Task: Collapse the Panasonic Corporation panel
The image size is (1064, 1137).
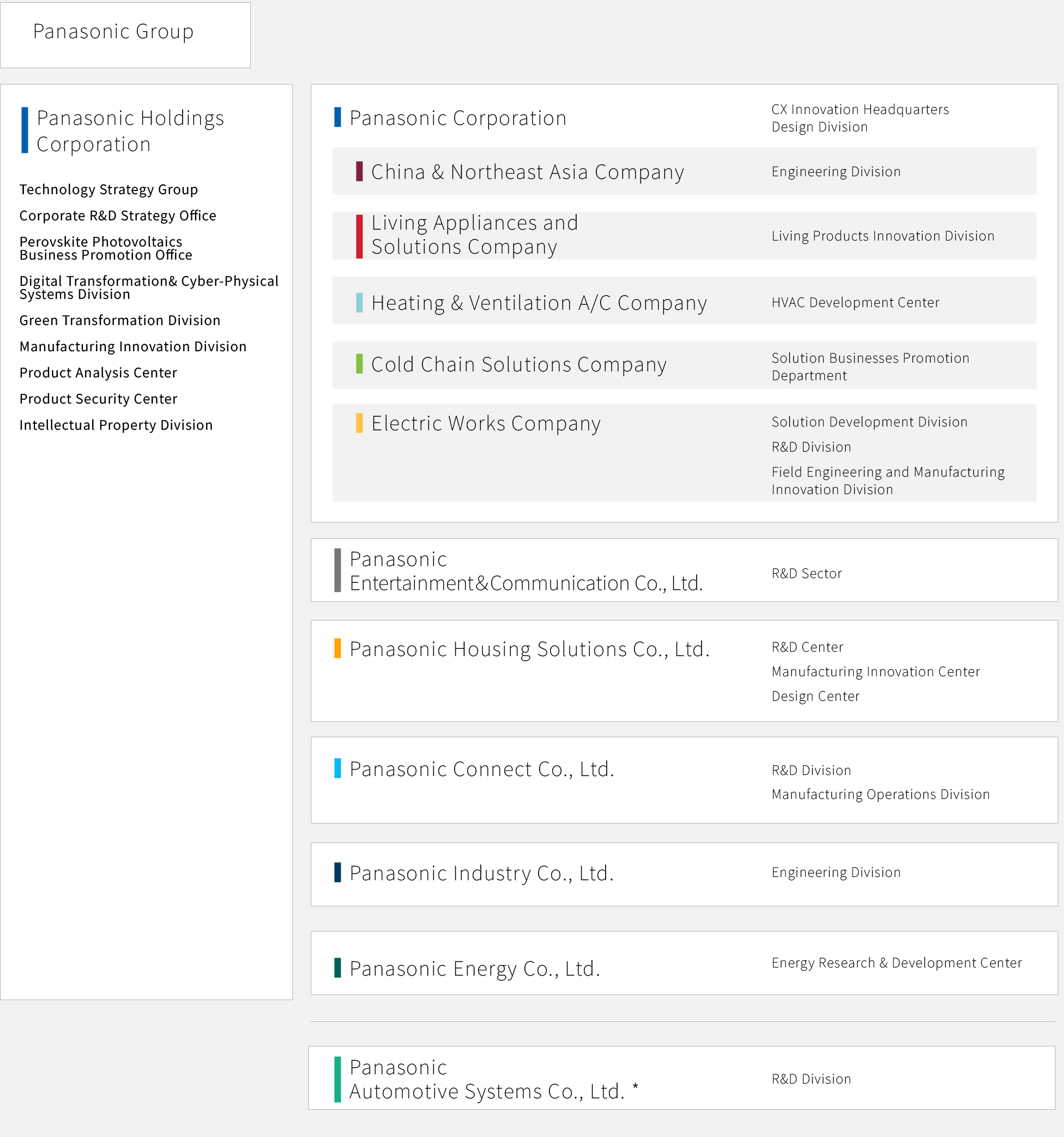Action: [x=457, y=117]
